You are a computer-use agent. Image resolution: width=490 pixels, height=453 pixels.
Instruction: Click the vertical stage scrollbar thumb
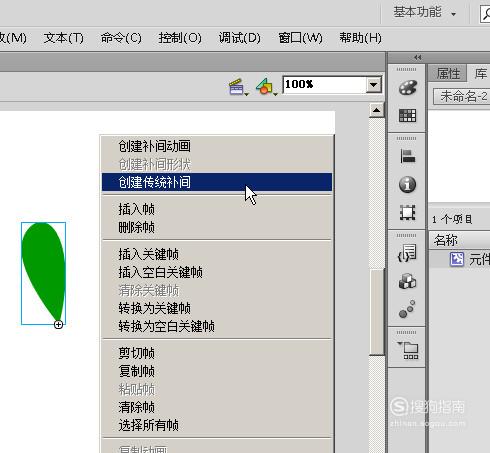pos(377,312)
